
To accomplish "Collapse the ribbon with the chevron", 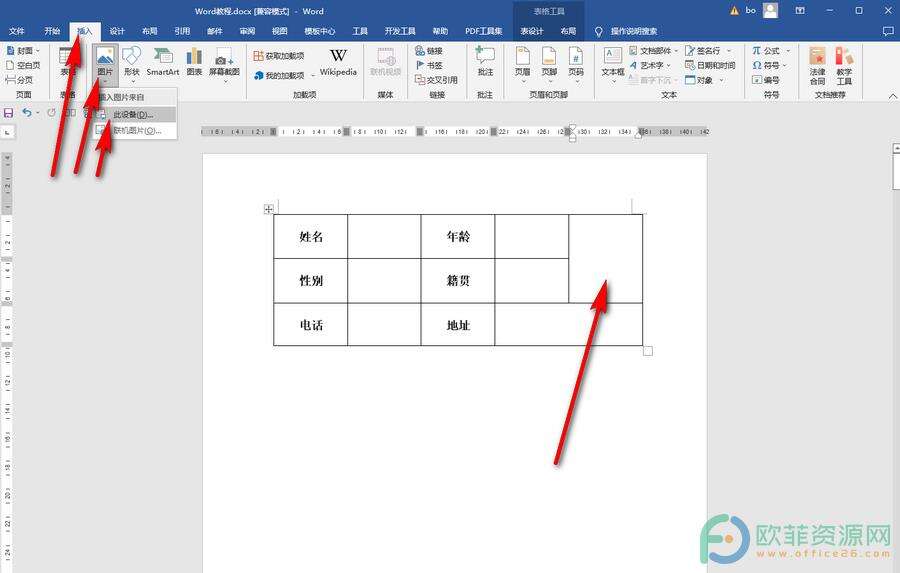I will click(x=893, y=95).
